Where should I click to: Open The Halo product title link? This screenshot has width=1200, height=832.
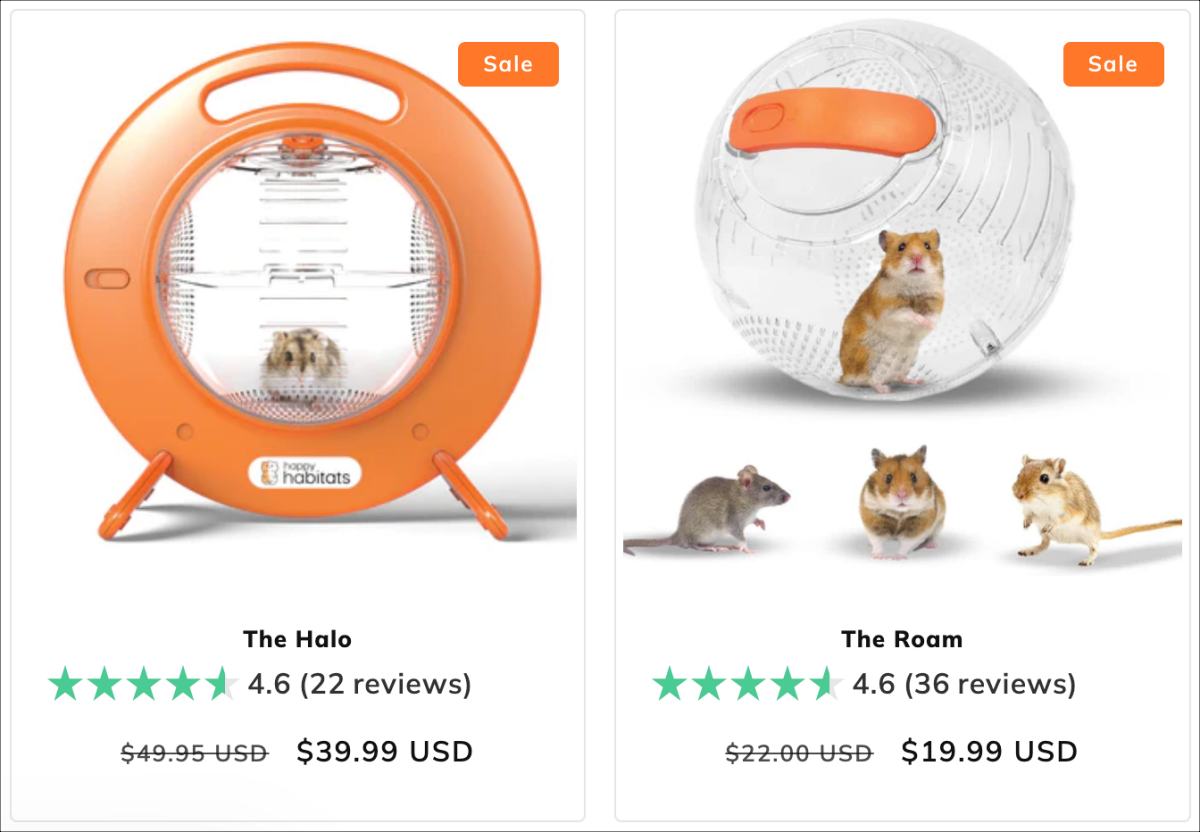(x=297, y=639)
